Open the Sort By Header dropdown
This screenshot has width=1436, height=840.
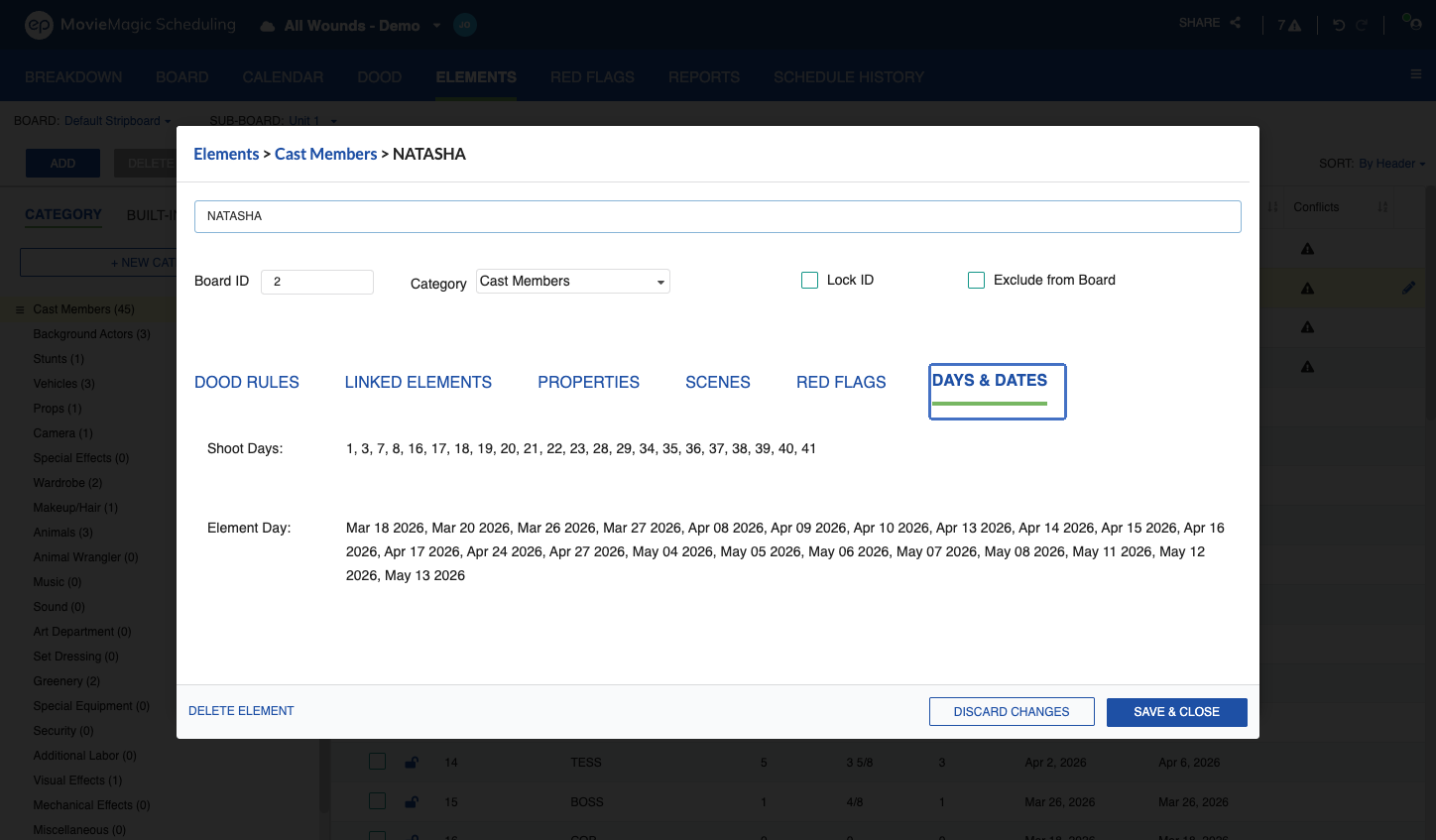1392,164
